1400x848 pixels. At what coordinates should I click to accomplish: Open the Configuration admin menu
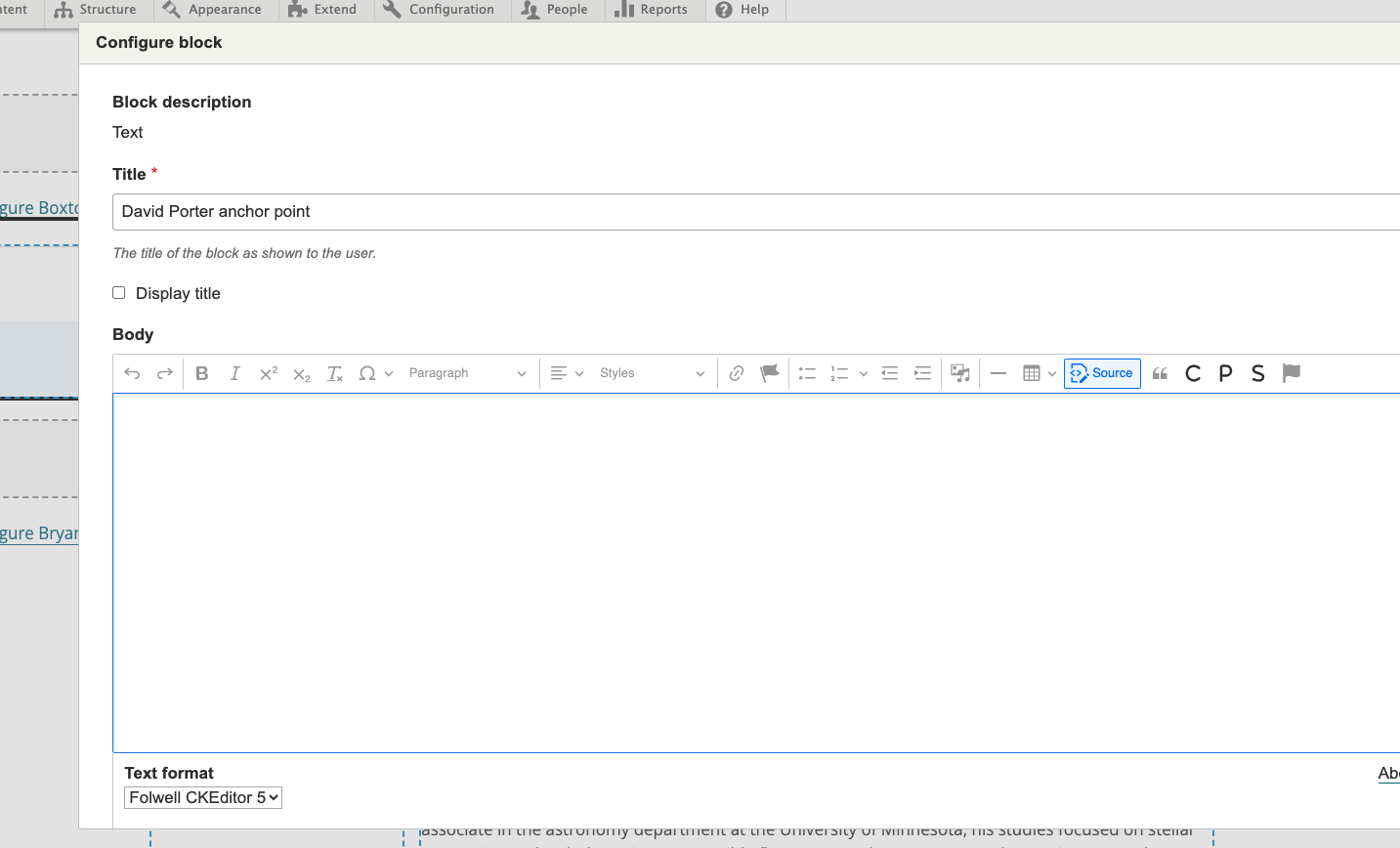tap(439, 10)
